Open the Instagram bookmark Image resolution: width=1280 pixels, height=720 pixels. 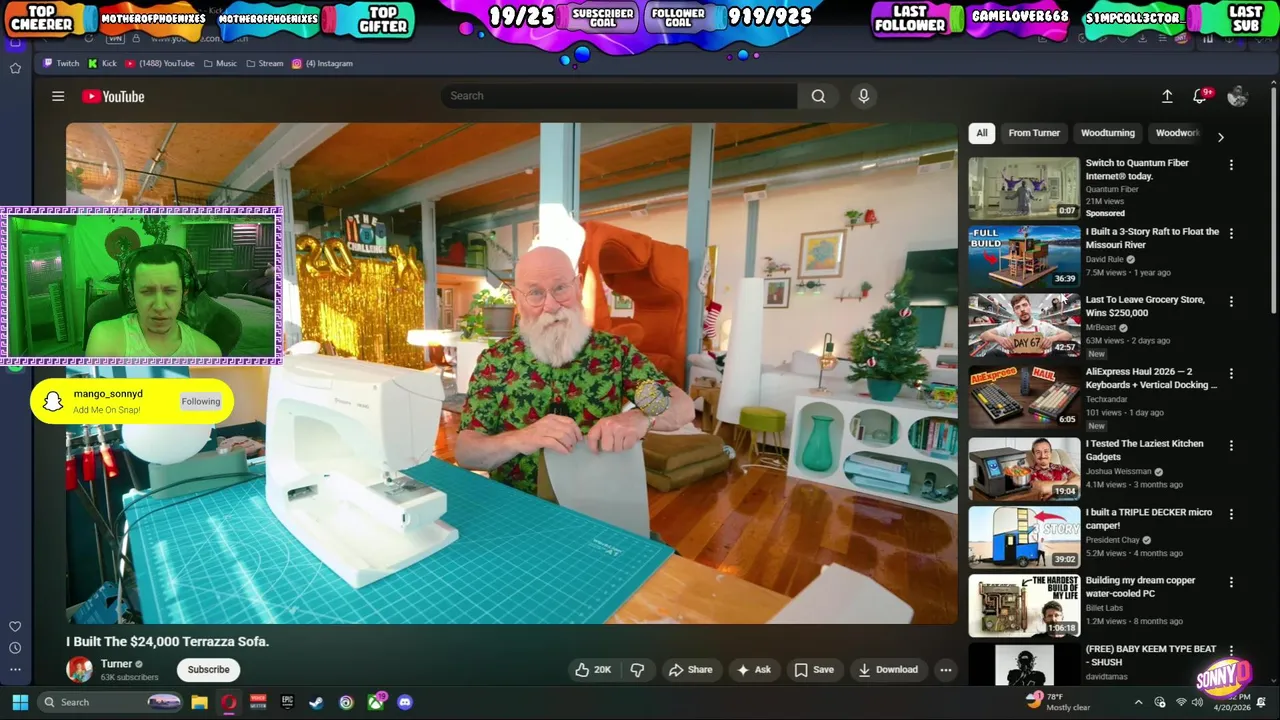point(322,63)
